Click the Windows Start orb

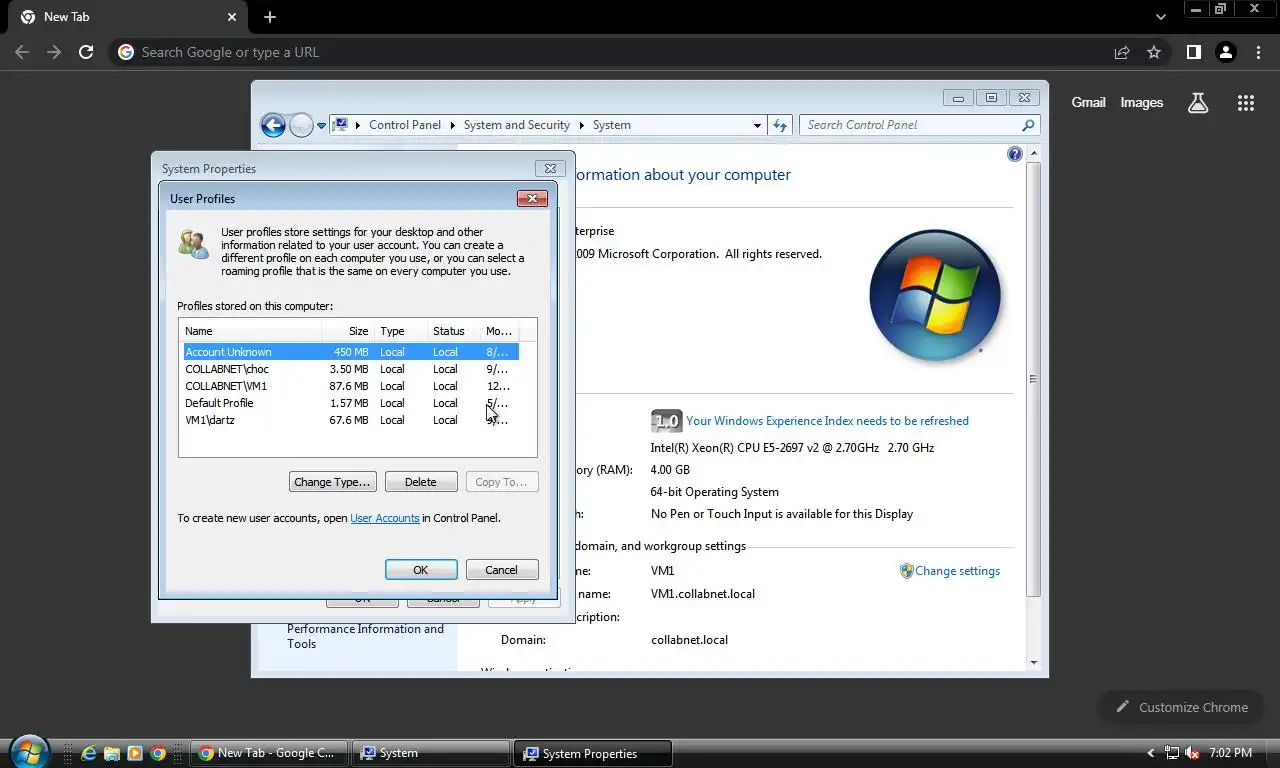pos(28,752)
